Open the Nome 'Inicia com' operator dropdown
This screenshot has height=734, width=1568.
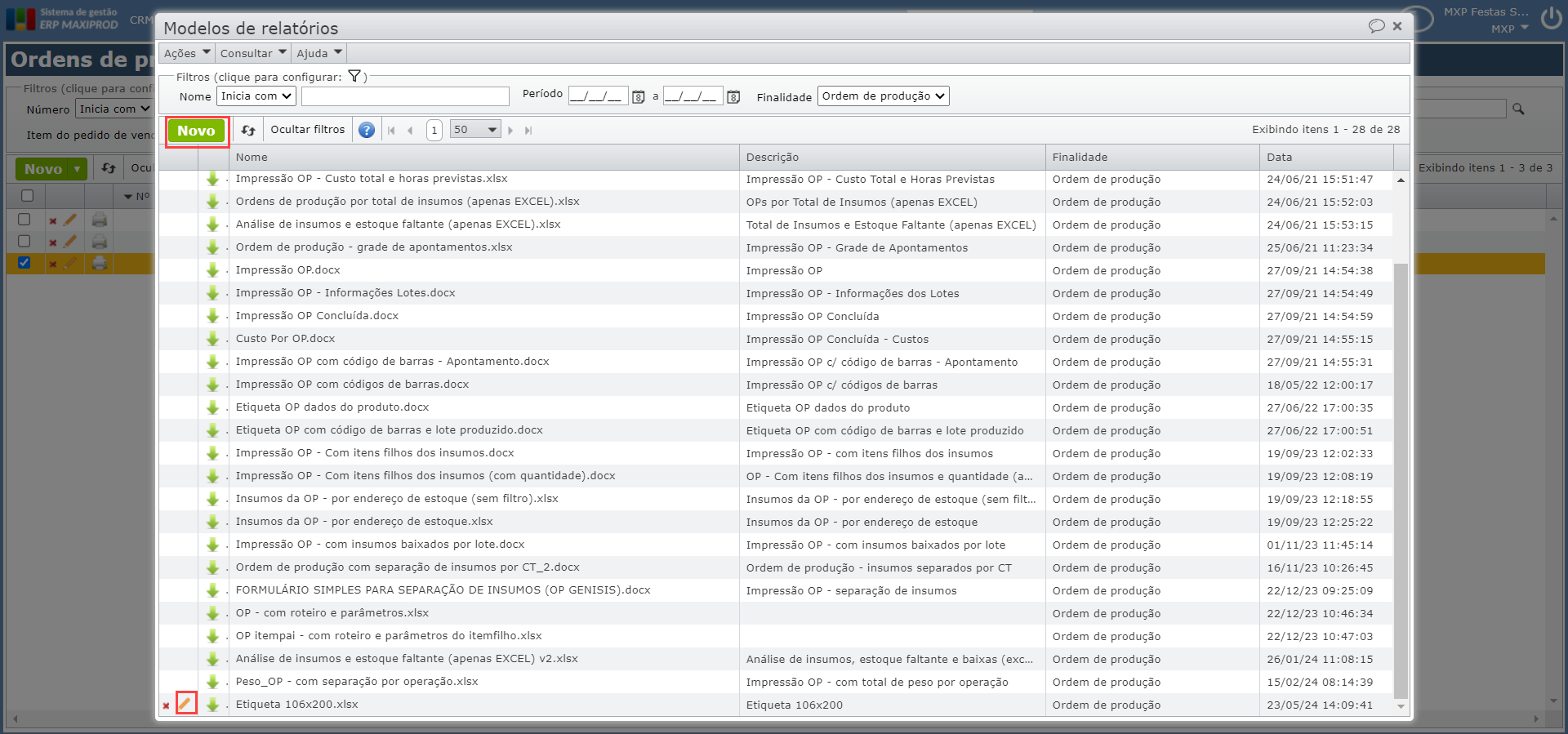tap(256, 96)
